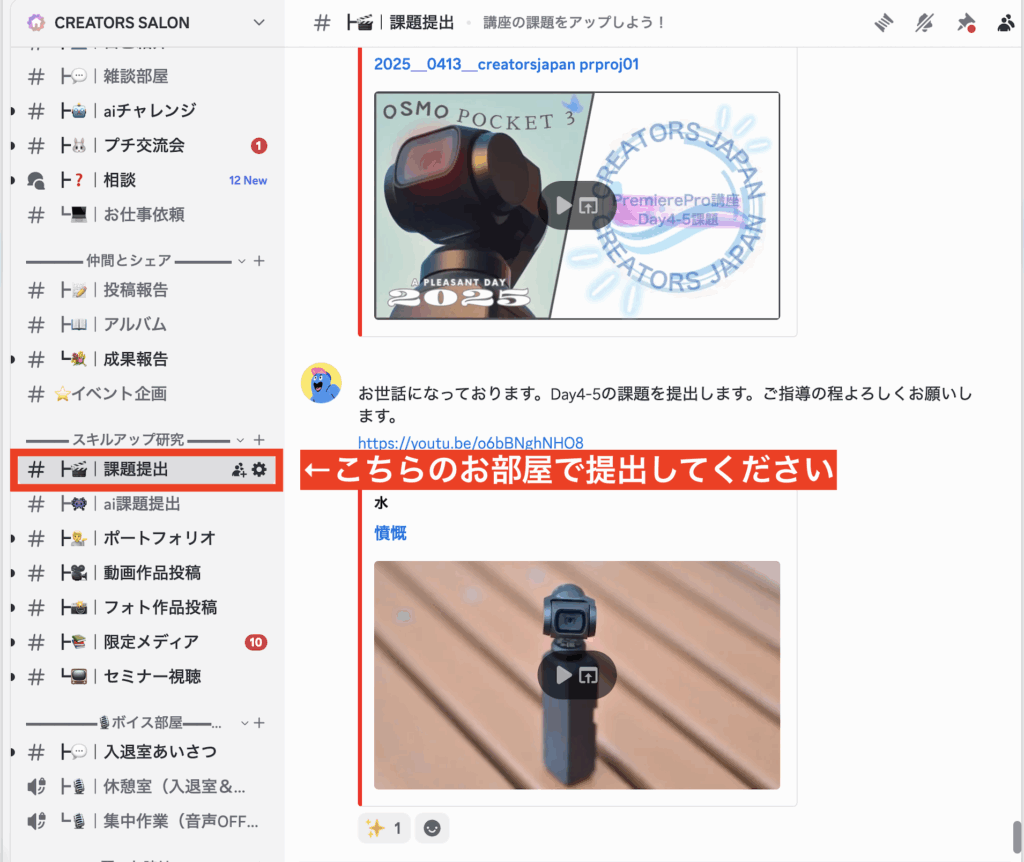Collapse the 仲間とシェア category chevron
Image resolution: width=1024 pixels, height=862 pixels.
(242, 261)
